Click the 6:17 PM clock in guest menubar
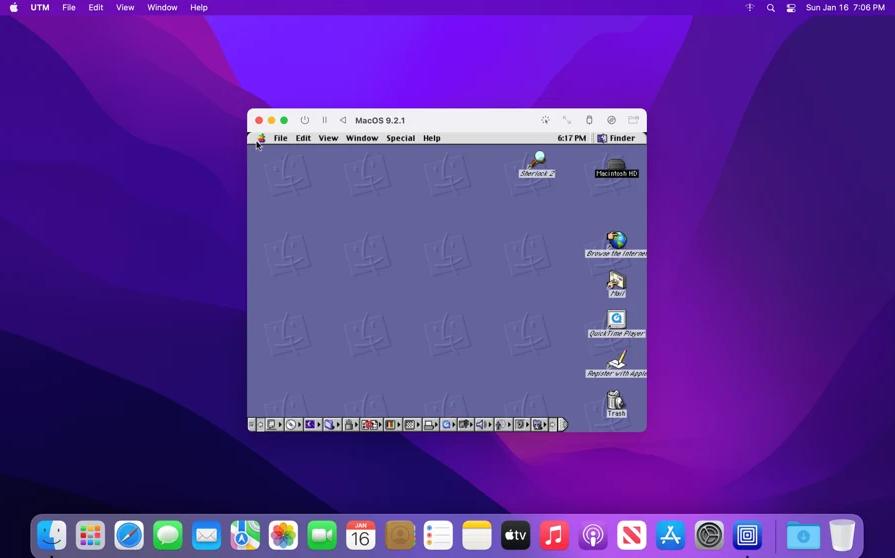Viewport: 895px width, 558px height. click(571, 138)
